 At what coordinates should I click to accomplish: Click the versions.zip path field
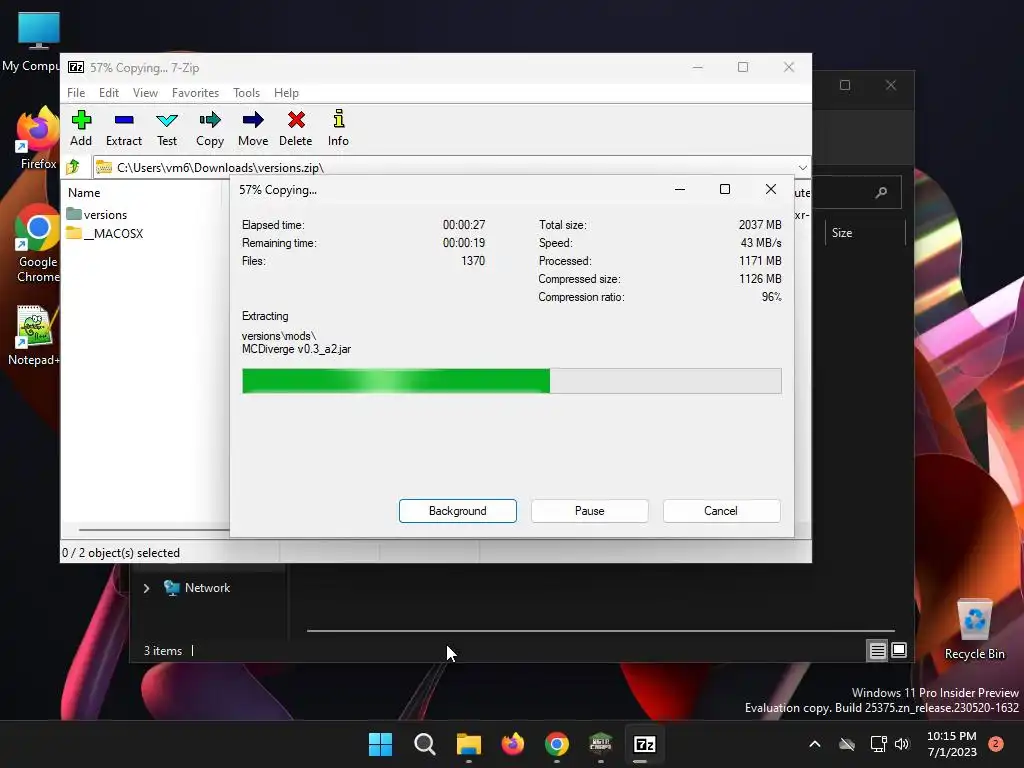pos(444,167)
